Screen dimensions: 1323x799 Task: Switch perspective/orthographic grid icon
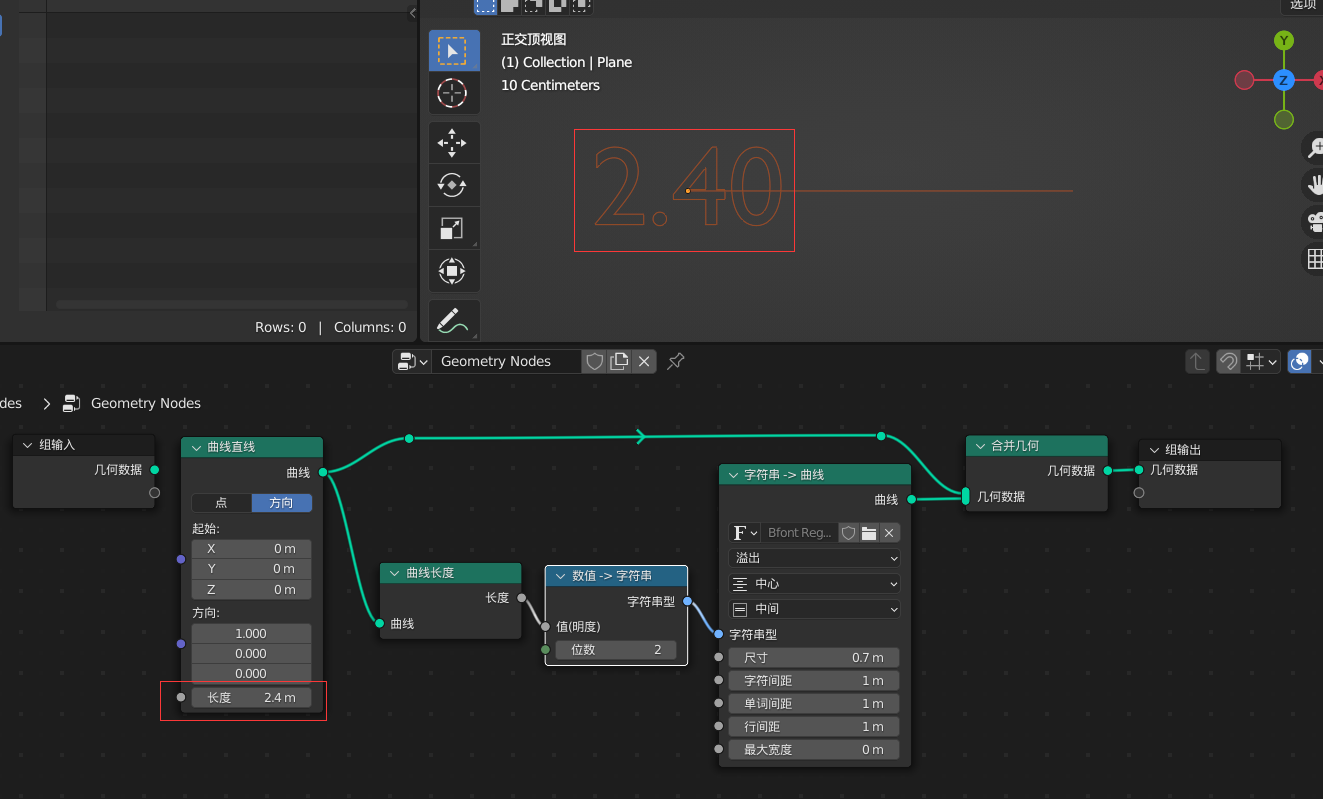tap(1315, 259)
